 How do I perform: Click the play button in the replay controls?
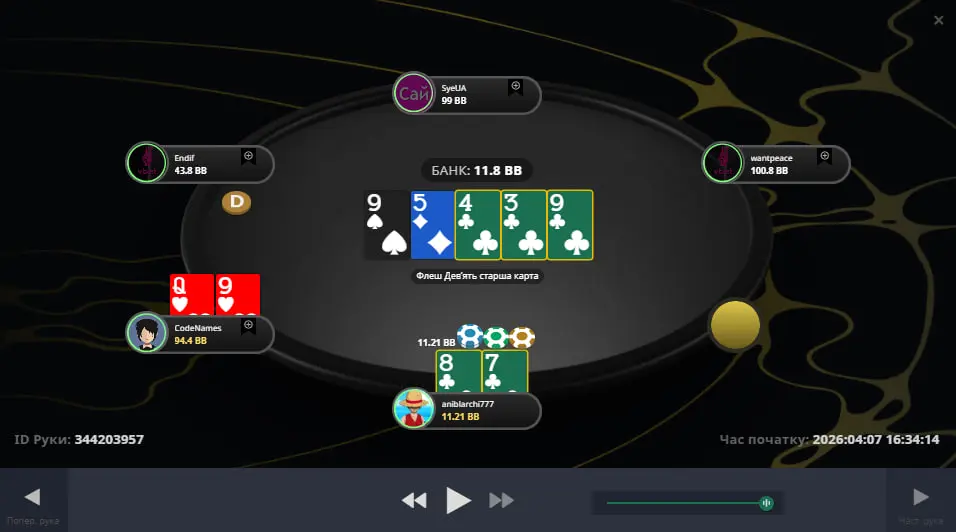pyautogui.click(x=458, y=500)
